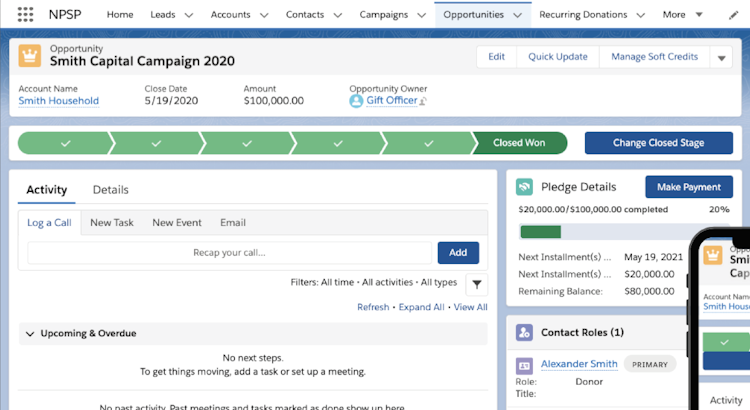This screenshot has width=750, height=410.
Task: Click the 20% completion label
Action: pos(719,210)
